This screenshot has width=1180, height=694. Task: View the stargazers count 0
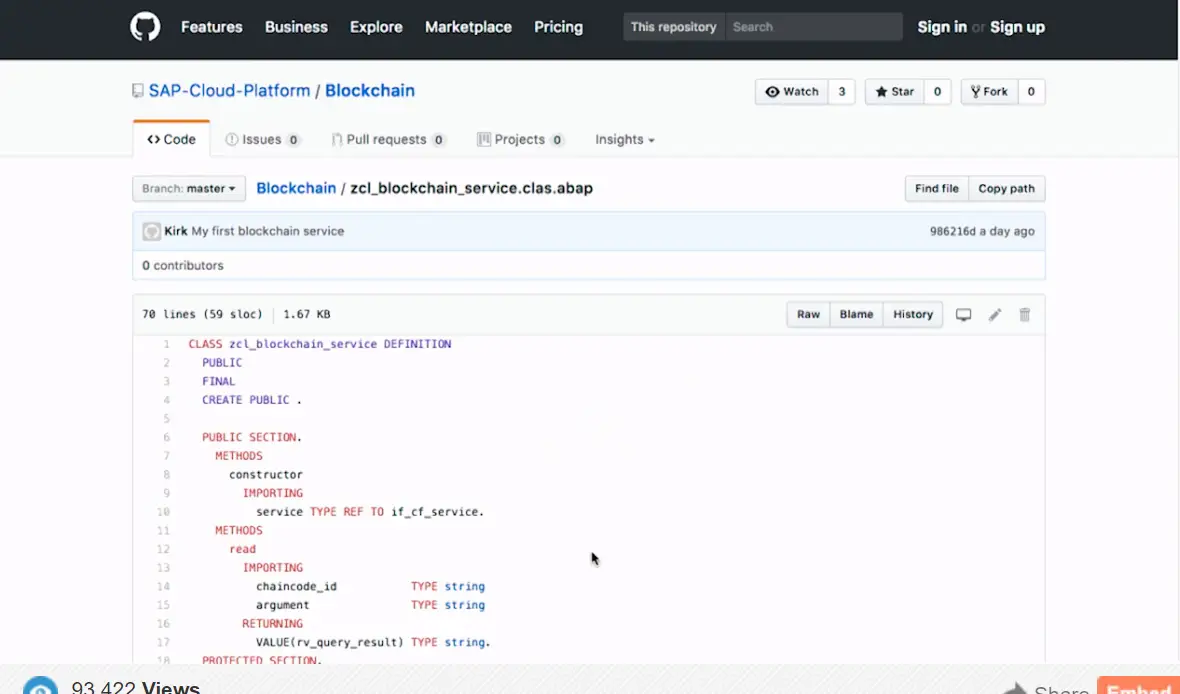coord(937,92)
